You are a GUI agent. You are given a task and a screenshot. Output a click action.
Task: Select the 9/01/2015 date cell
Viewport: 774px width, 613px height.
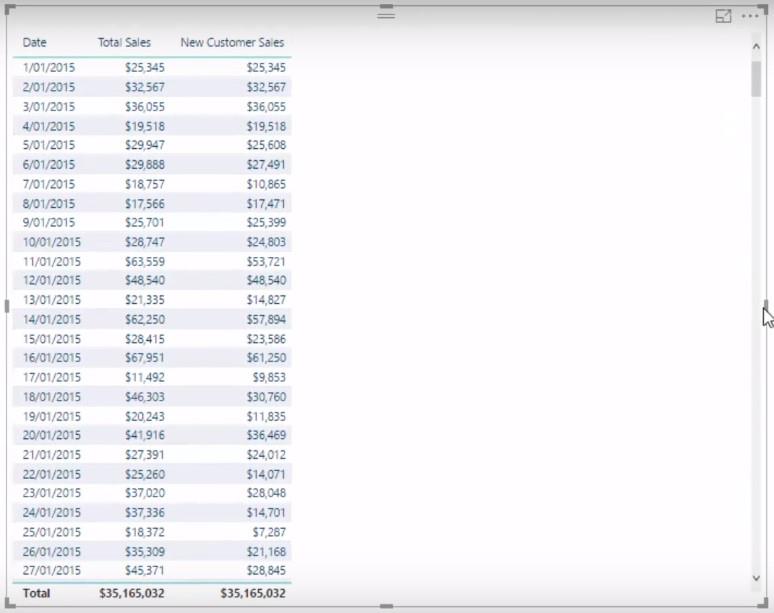49,223
